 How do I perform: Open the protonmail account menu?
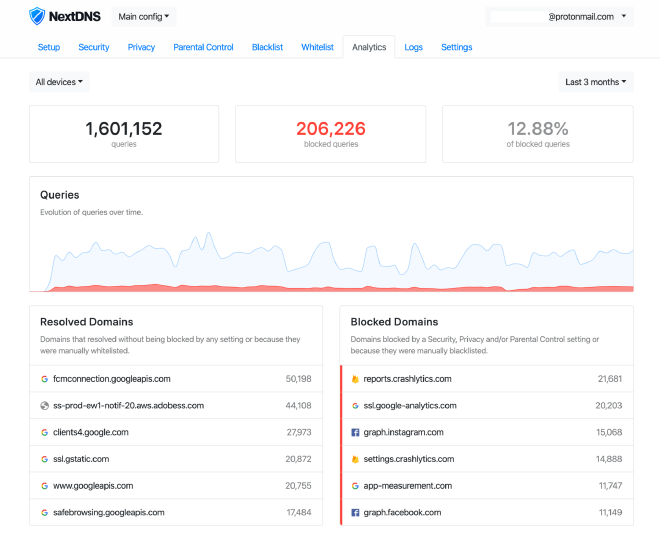point(559,16)
